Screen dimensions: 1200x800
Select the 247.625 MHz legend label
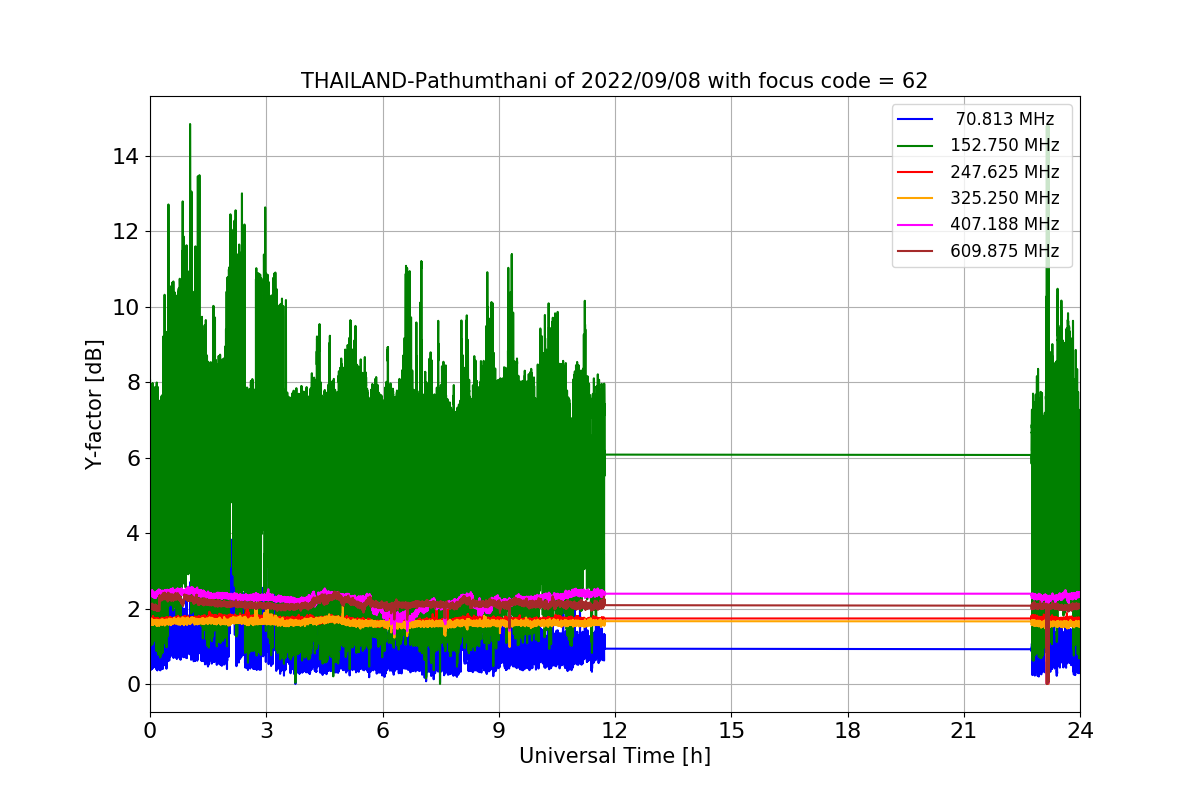pos(1005,172)
